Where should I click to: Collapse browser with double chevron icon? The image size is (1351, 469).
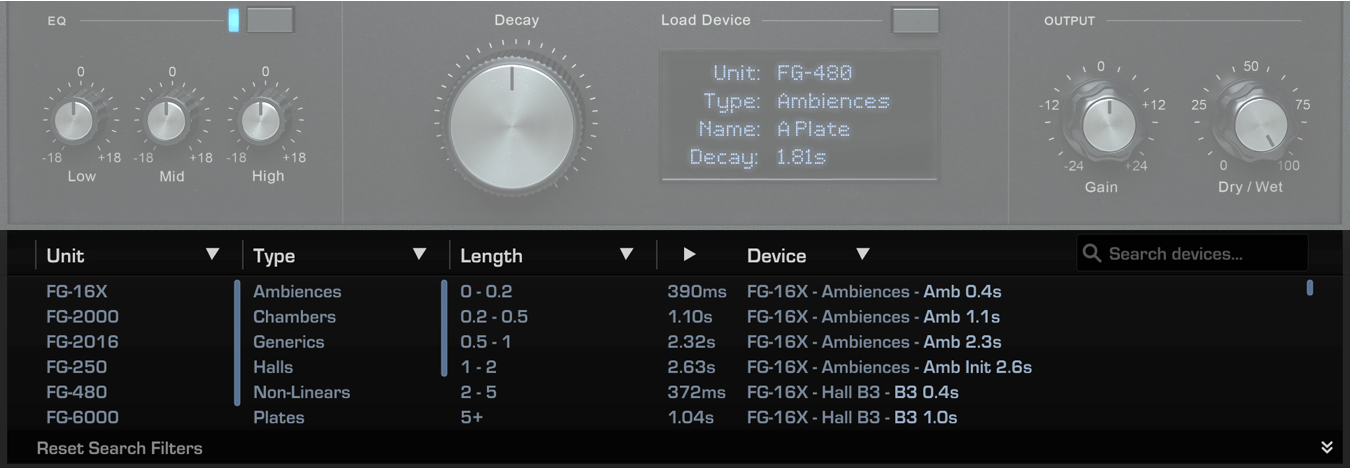[1327, 447]
